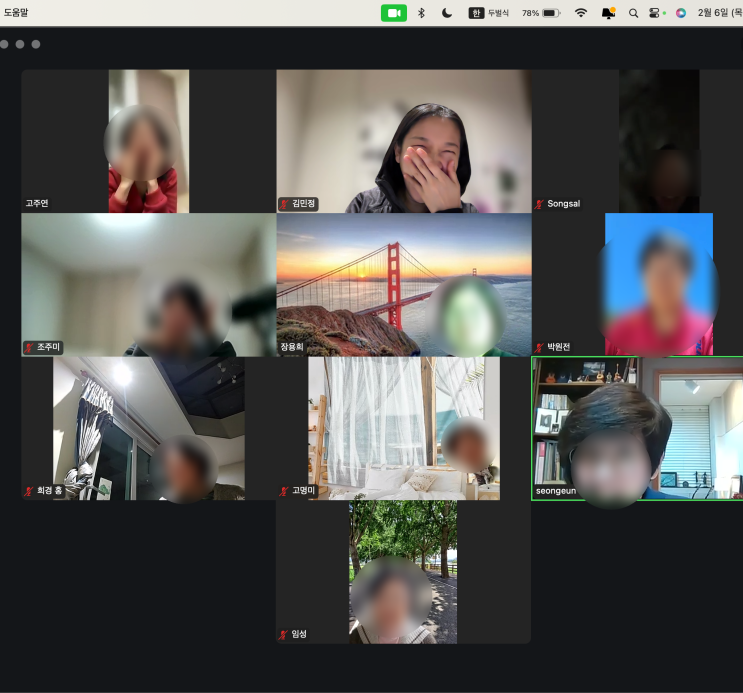Select the 고명미 video tile

pos(404,429)
